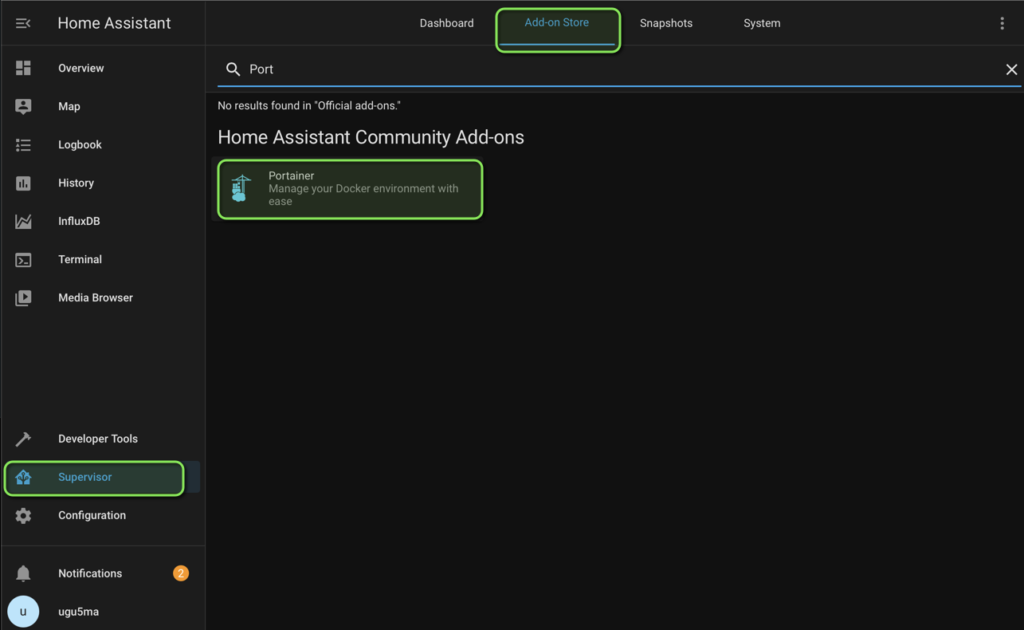Open the ugu5ma user profile

[x=101, y=612]
